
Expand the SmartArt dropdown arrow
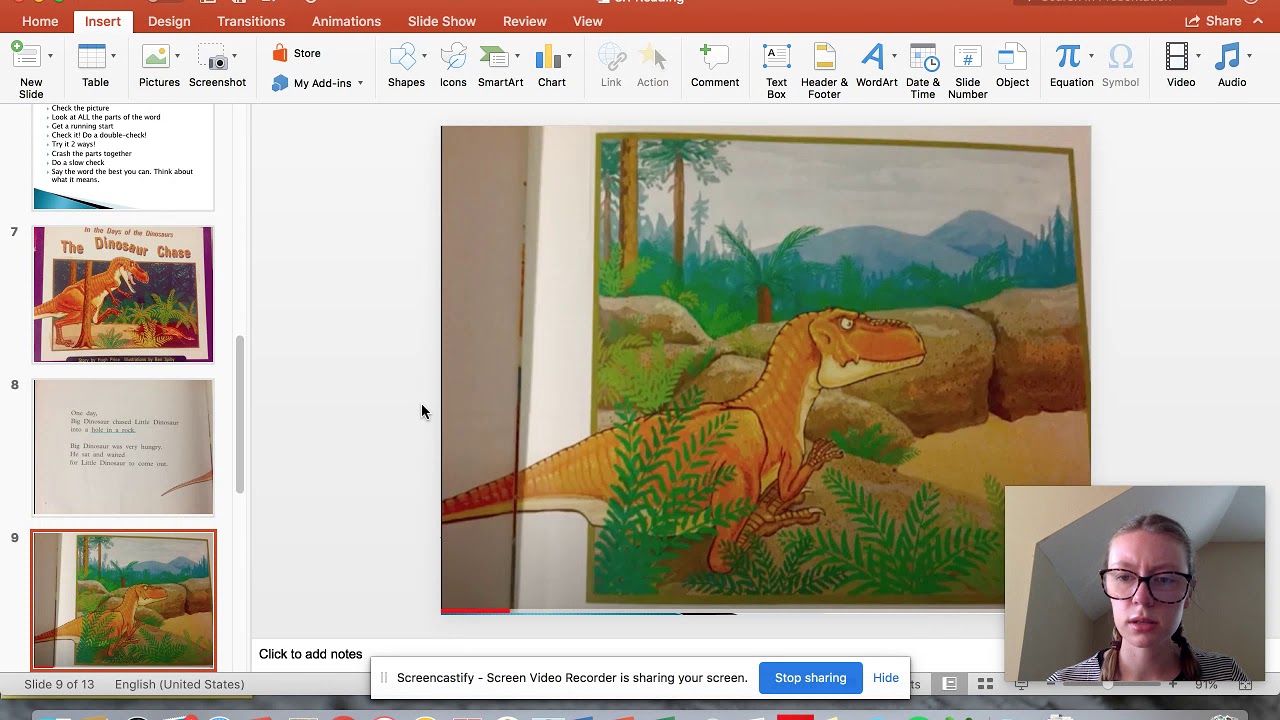[x=517, y=56]
